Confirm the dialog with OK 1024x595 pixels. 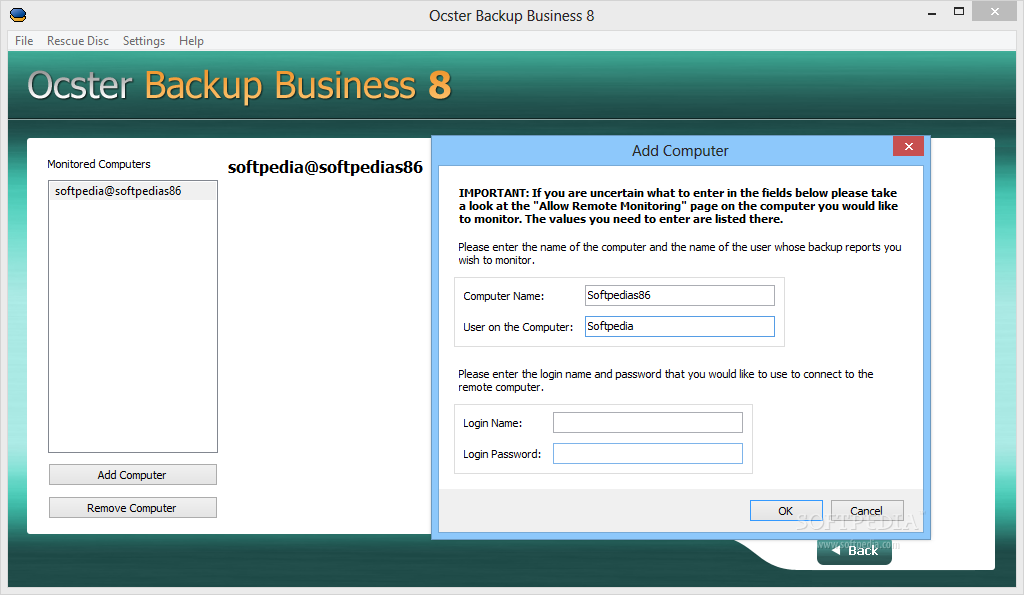786,511
